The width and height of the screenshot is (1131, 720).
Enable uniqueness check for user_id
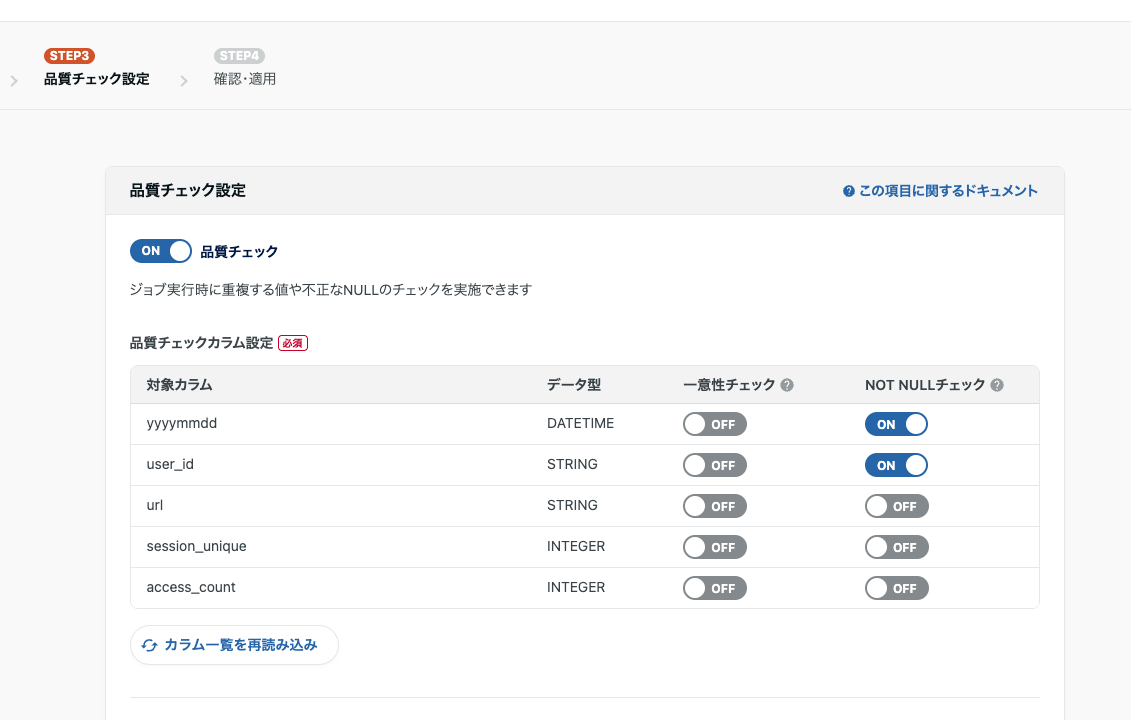click(x=714, y=464)
